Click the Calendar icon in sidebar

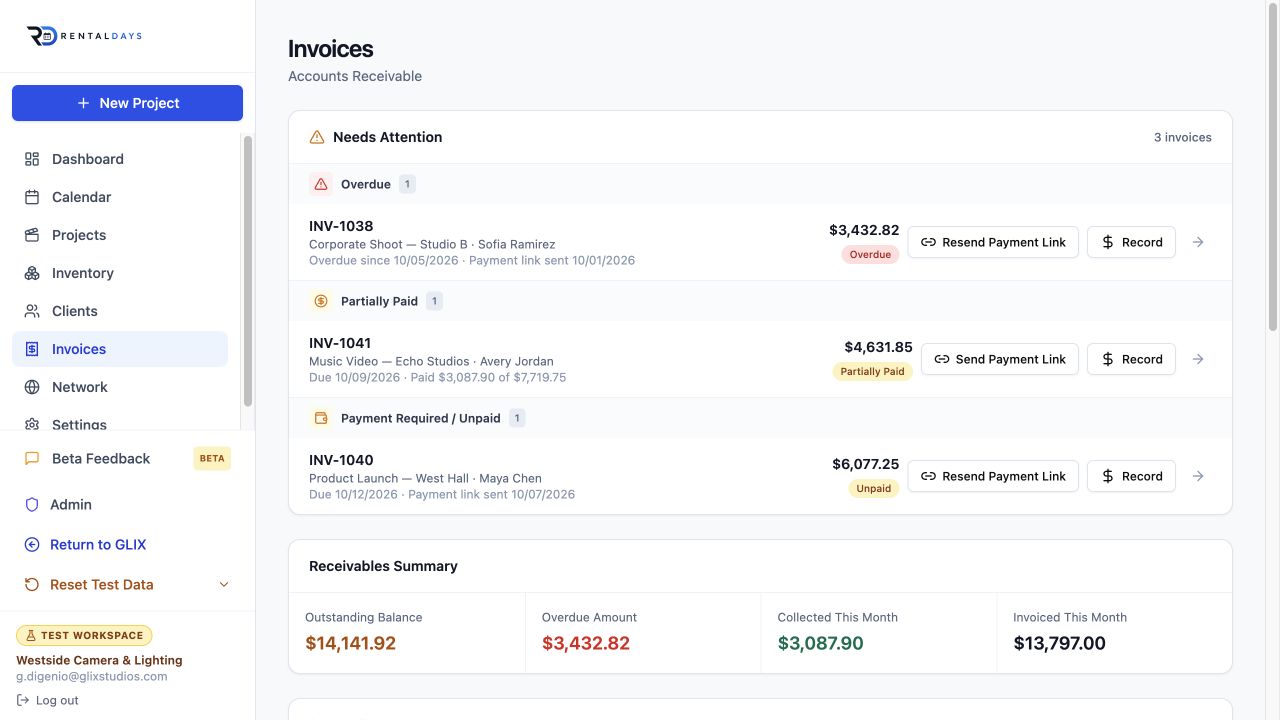(x=32, y=197)
